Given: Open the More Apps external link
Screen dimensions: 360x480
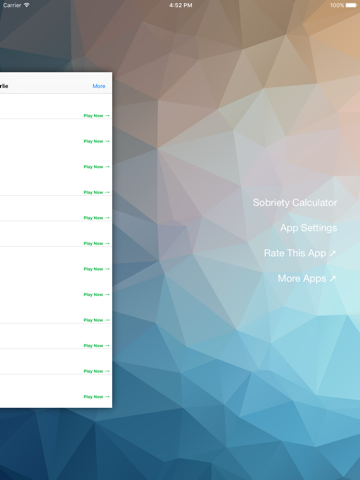Looking at the screenshot, I should 306,279.
